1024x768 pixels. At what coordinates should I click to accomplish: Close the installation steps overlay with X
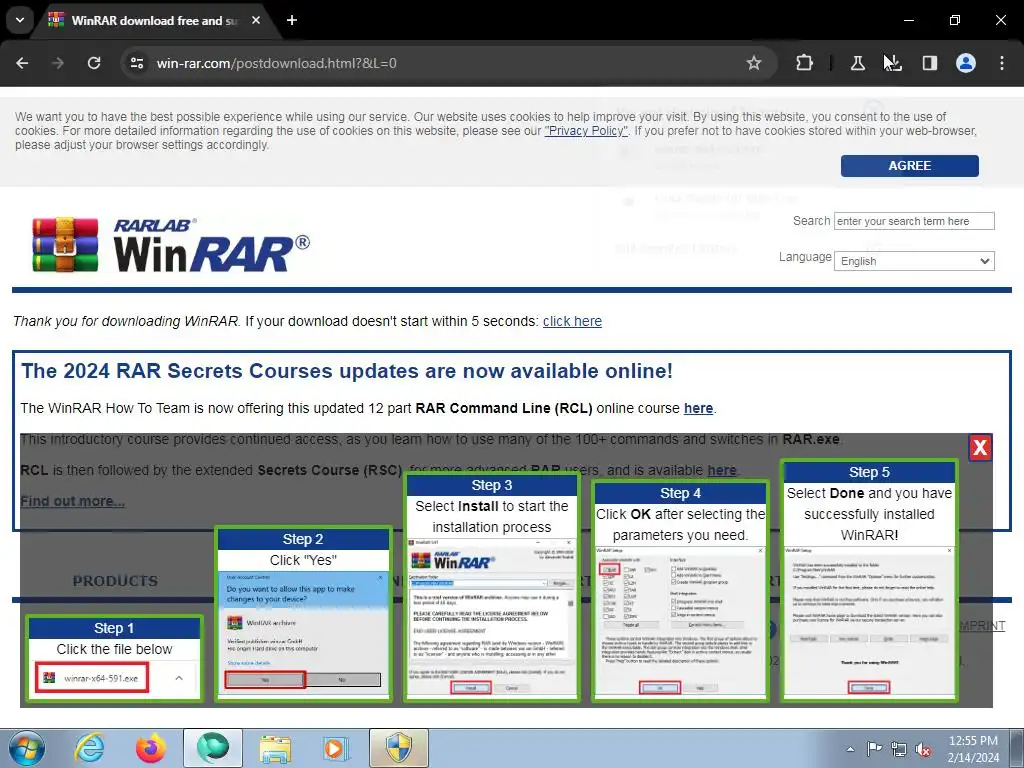(980, 447)
